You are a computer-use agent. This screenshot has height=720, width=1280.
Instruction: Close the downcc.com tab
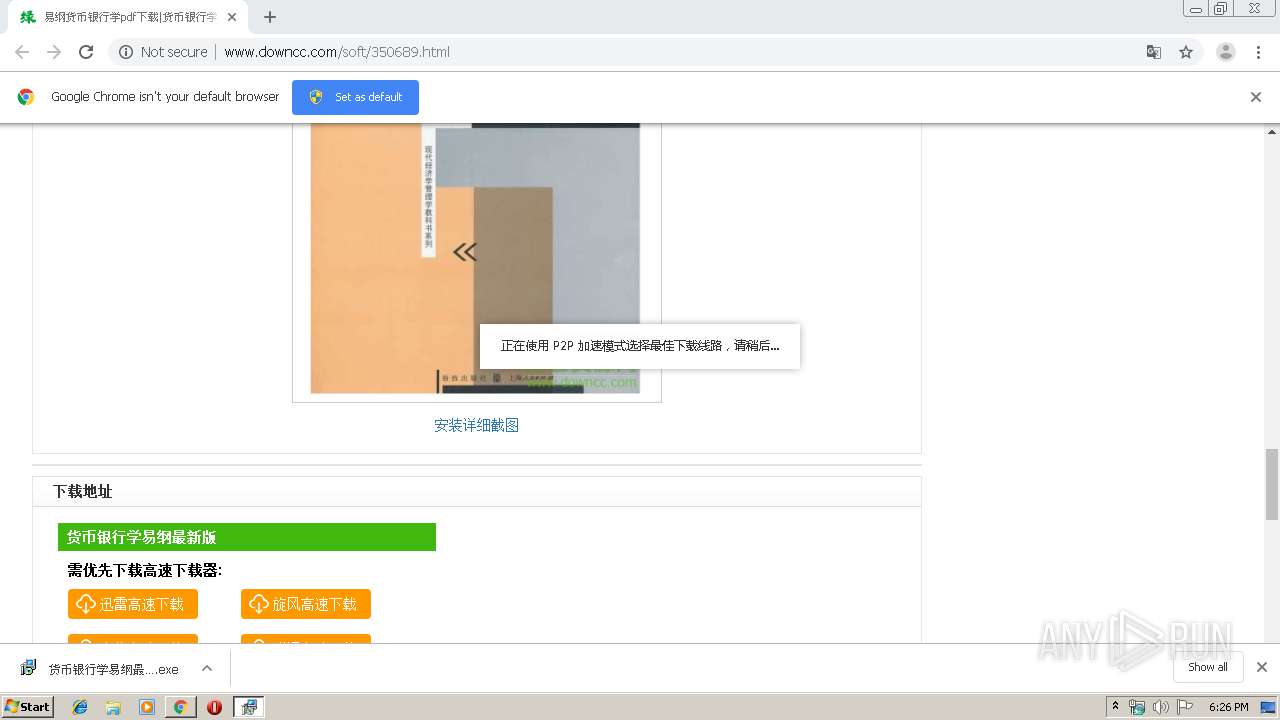(232, 17)
